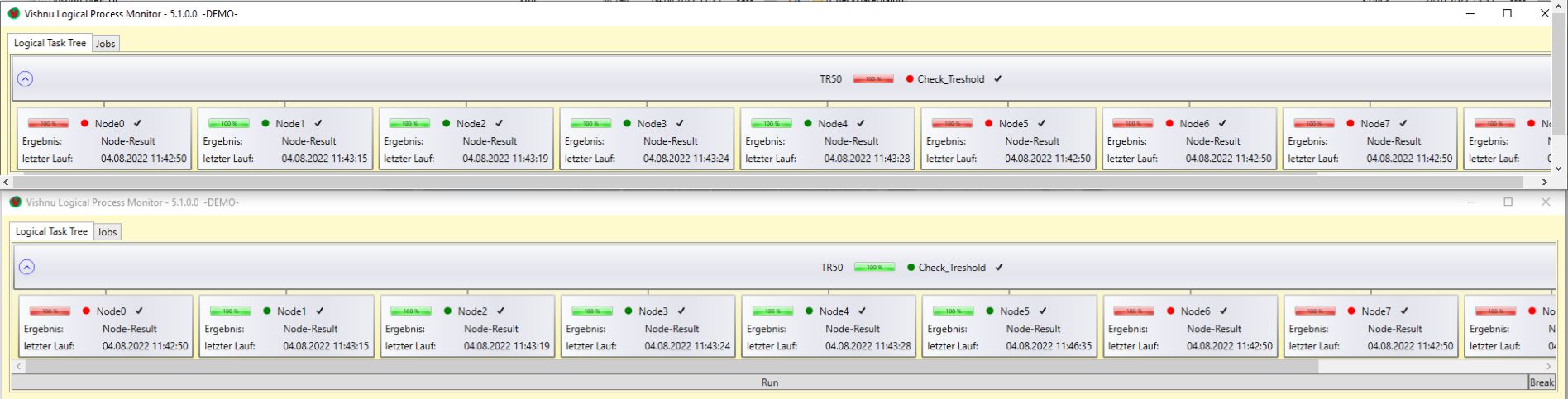Toggle the Check_Treshold checkmark in the lower window

tap(999, 268)
